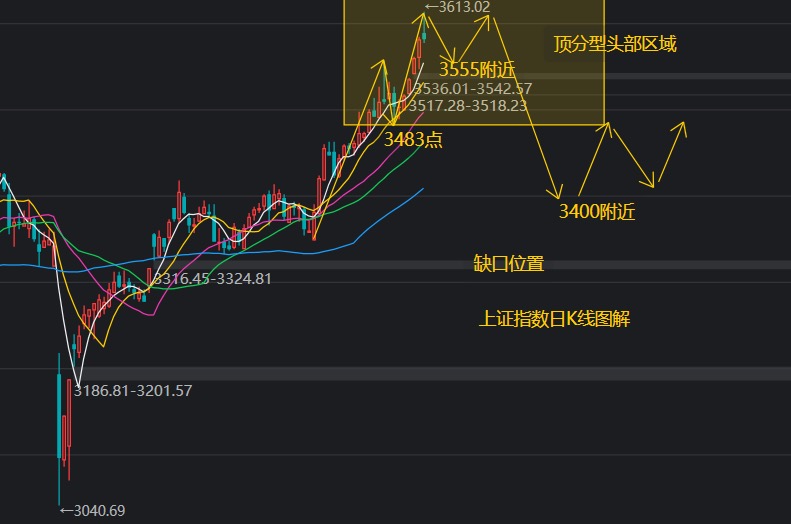
Task: Click the 上证指数日K线图解 title text
Action: (554, 319)
